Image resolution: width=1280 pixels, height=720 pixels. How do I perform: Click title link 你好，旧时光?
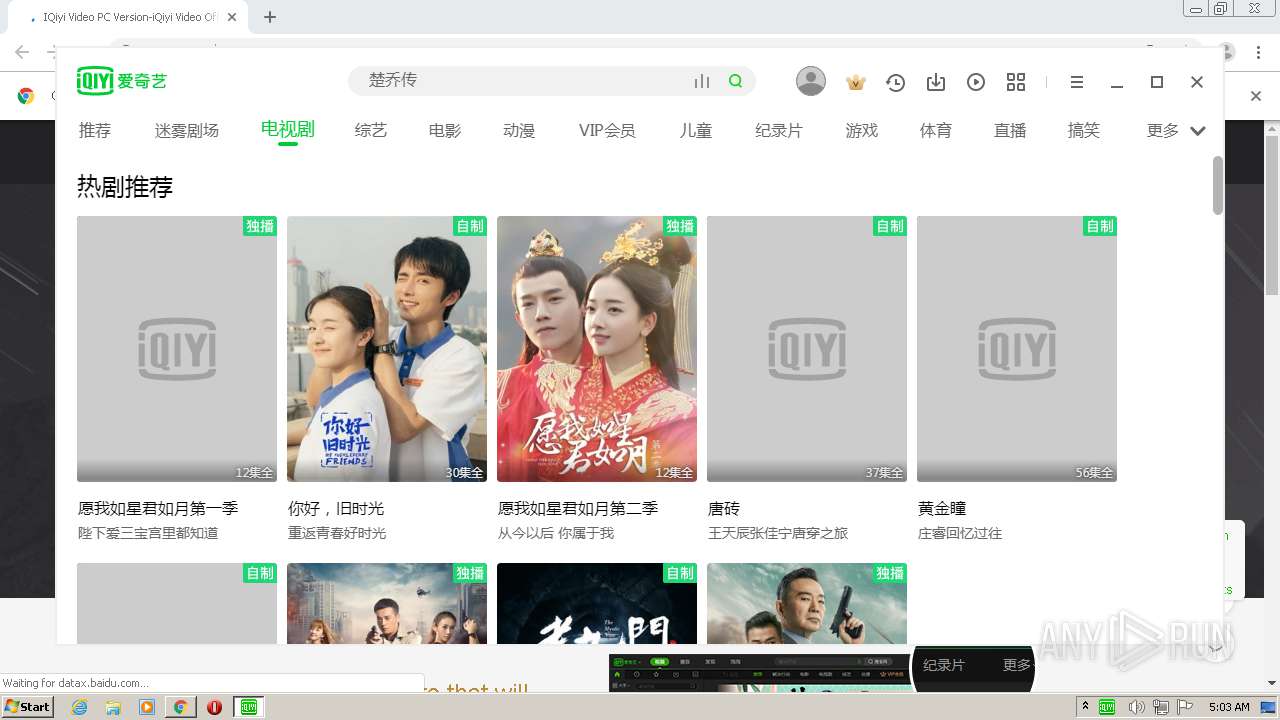pyautogui.click(x=336, y=508)
